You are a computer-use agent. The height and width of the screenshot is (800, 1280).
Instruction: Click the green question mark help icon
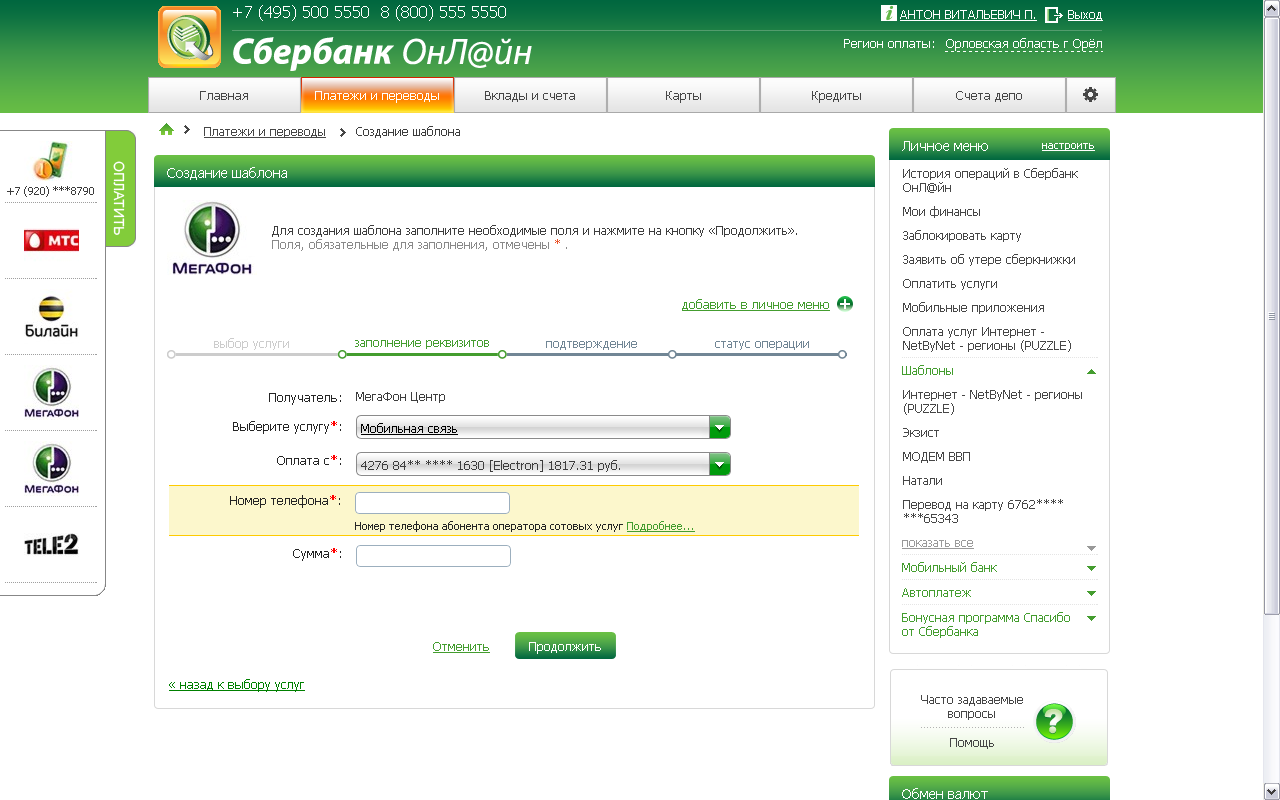pyautogui.click(x=1054, y=721)
